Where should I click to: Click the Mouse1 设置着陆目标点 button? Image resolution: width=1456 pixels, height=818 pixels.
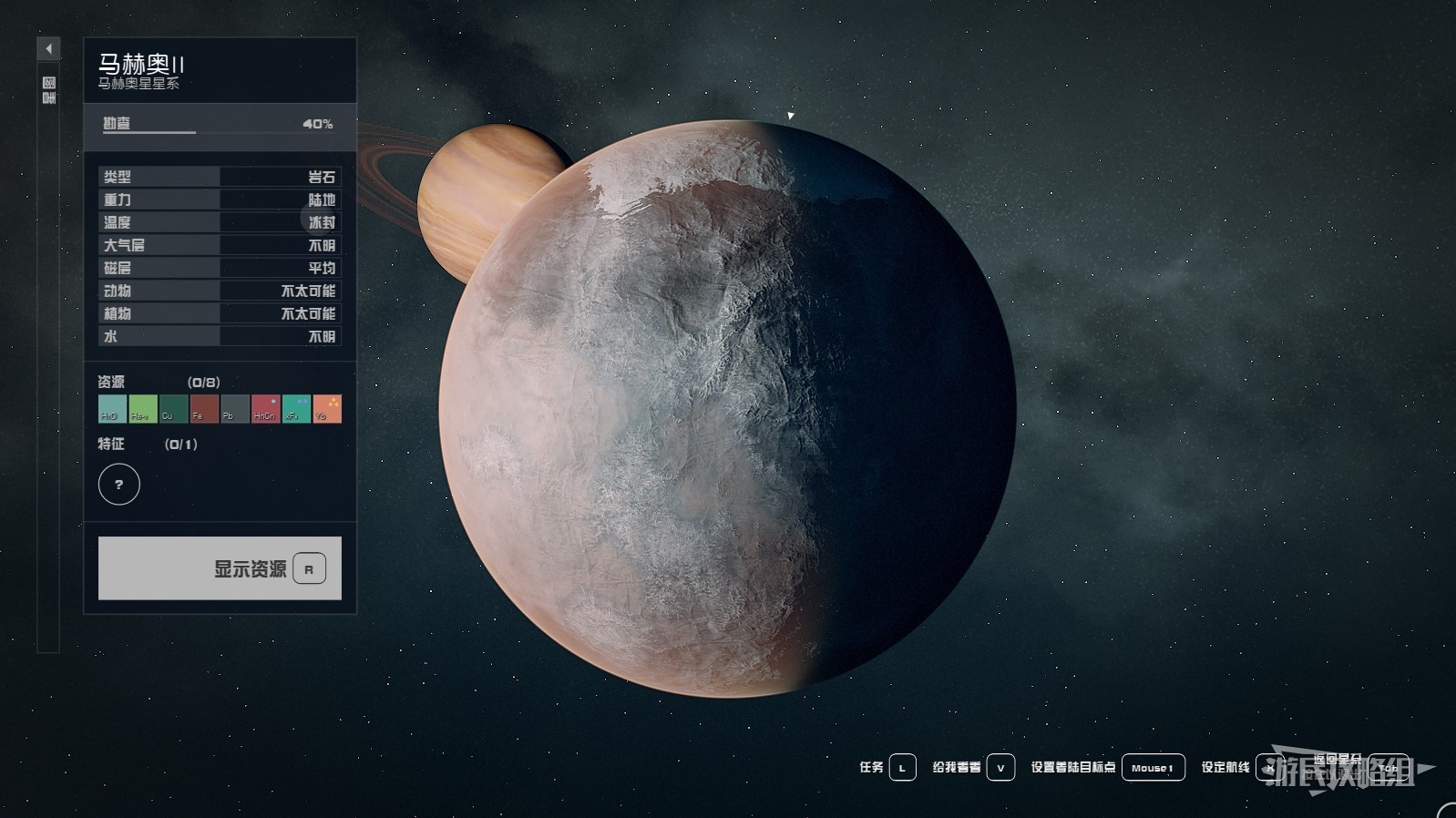pyautogui.click(x=1153, y=767)
